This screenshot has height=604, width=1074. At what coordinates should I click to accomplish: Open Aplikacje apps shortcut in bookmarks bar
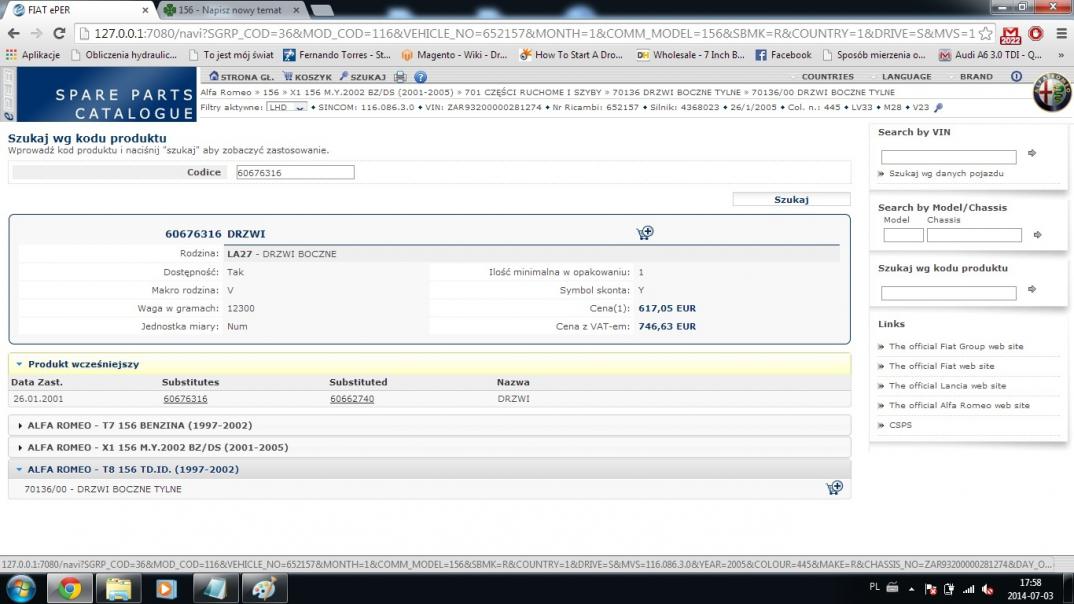pos(33,55)
